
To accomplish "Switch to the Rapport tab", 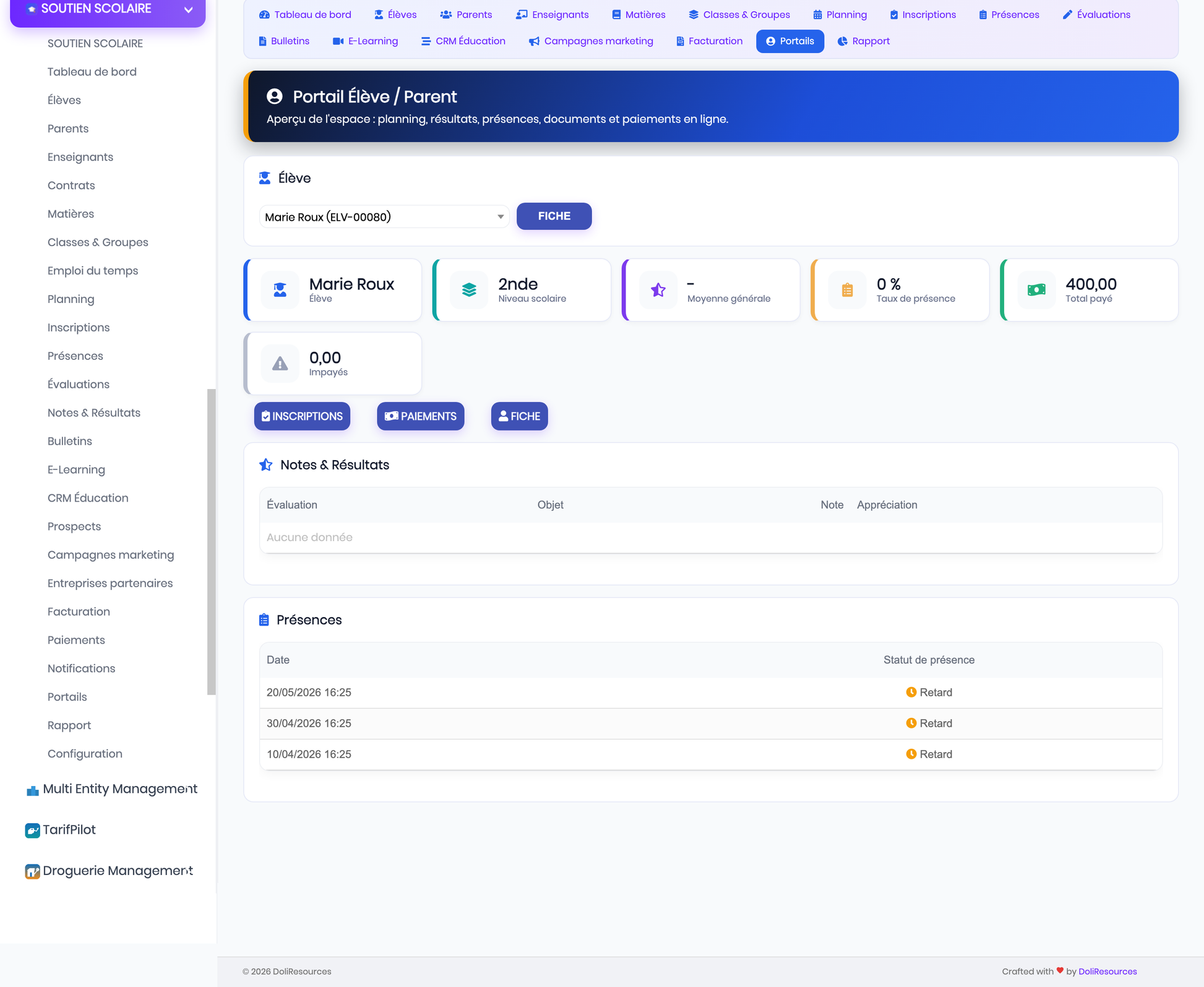I will [863, 41].
